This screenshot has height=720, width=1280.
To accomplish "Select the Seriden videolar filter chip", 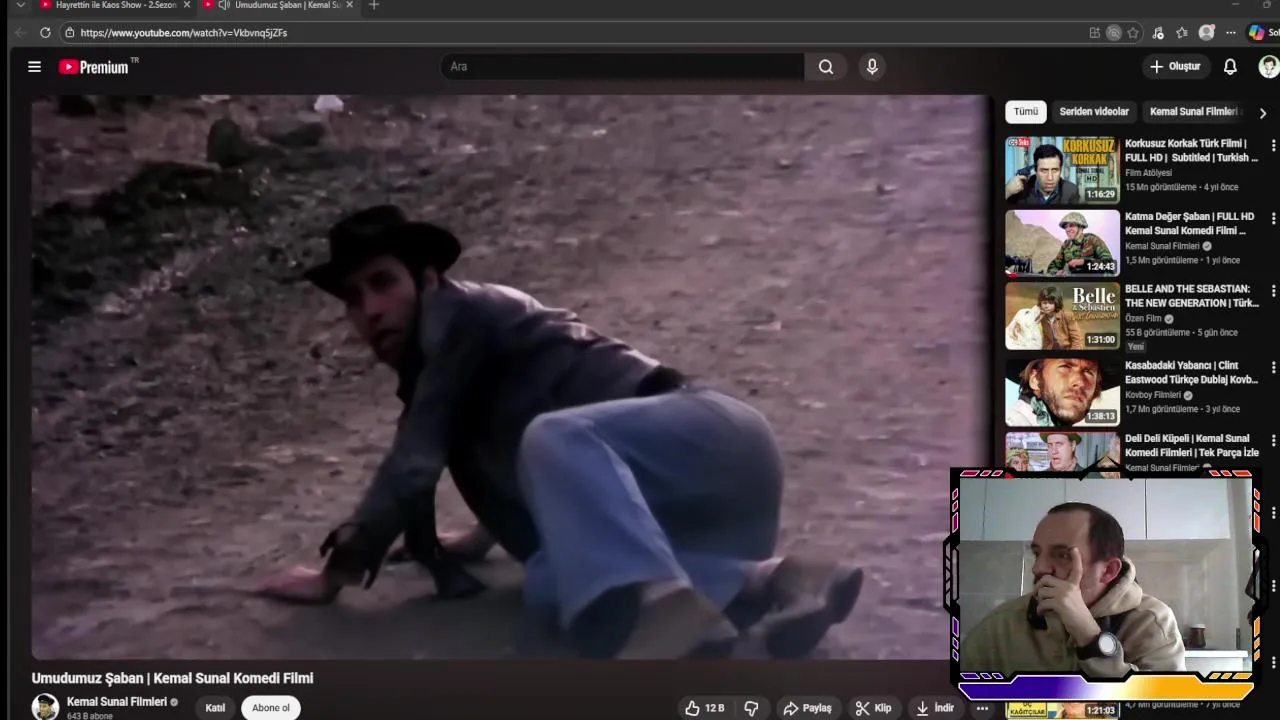I will [1094, 112].
